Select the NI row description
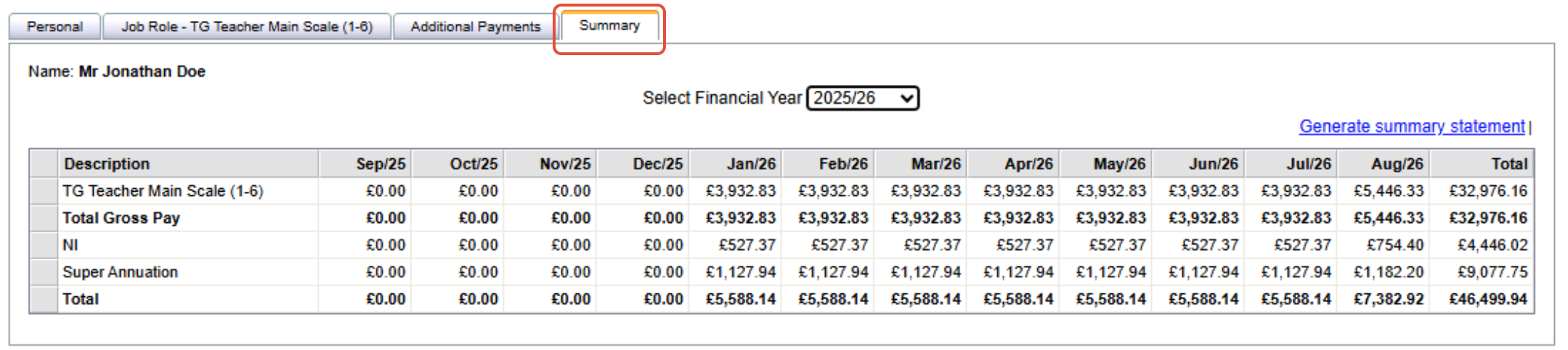Viewport: 1568px width, 350px height. [70, 245]
